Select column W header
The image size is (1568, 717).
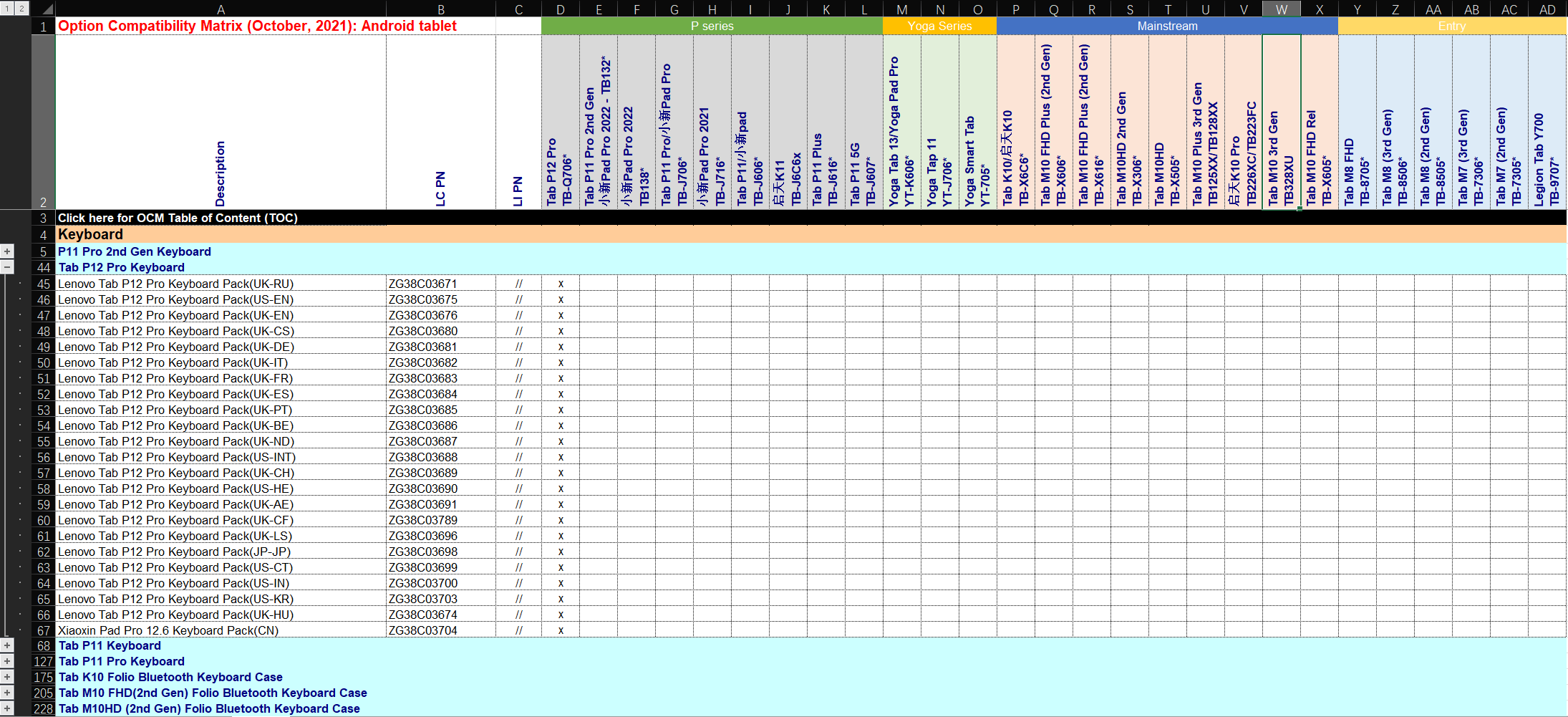coord(1281,9)
